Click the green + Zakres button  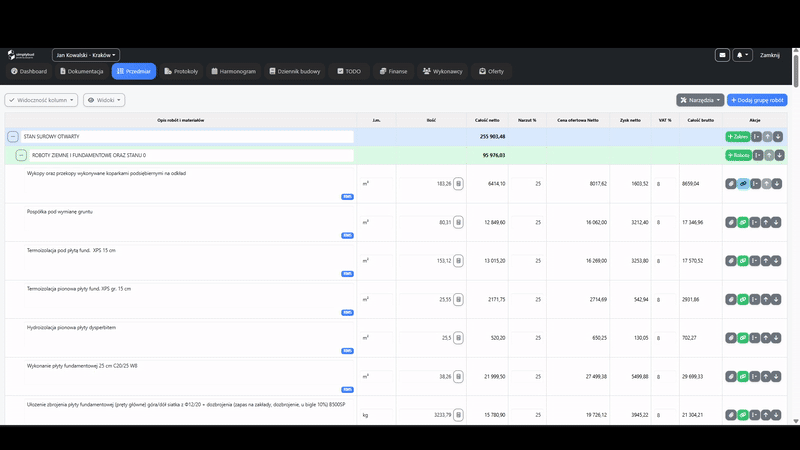point(738,137)
